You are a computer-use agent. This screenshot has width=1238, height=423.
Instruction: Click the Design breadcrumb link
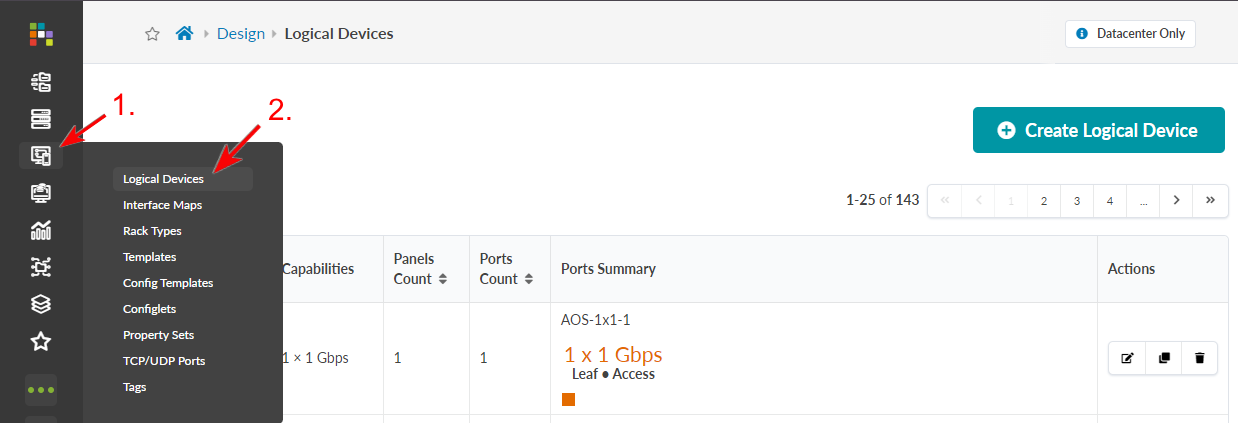point(241,34)
